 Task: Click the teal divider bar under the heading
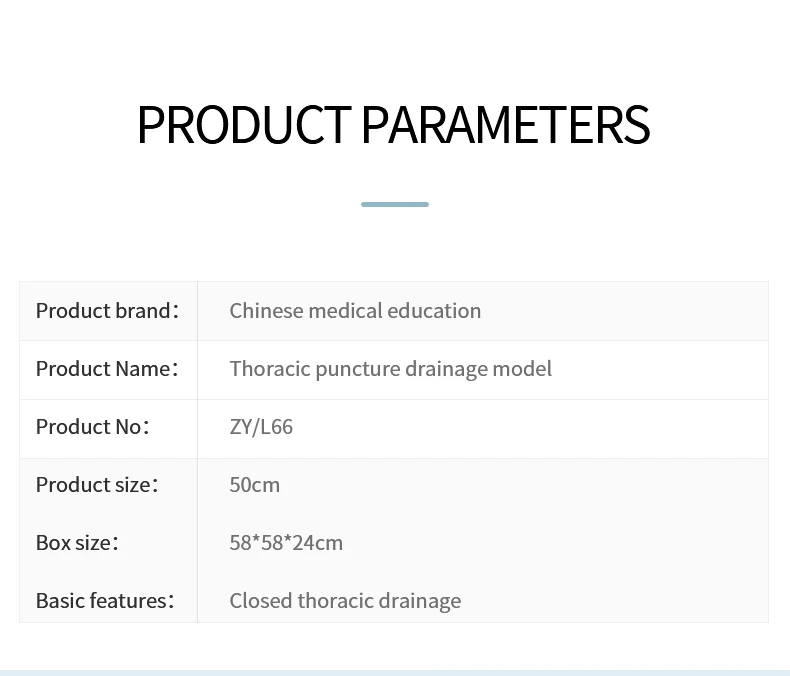point(395,204)
